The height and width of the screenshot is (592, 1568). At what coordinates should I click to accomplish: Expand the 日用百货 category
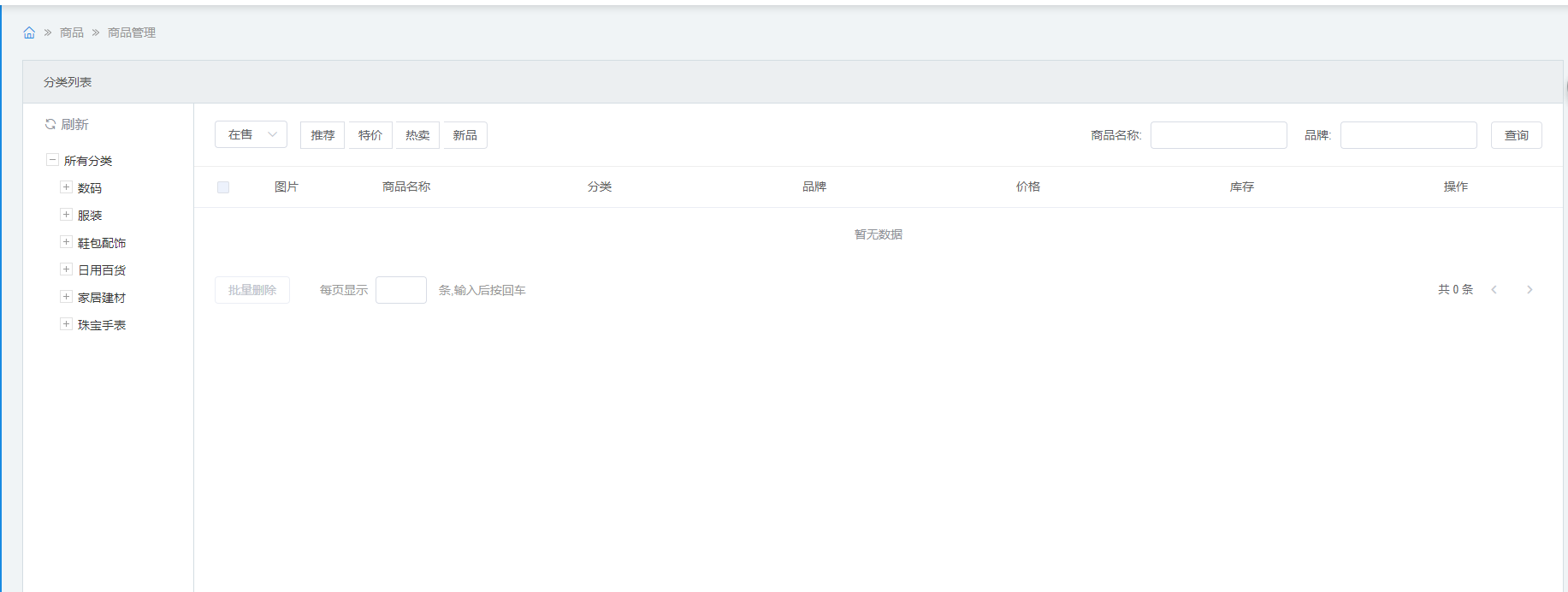[x=66, y=269]
